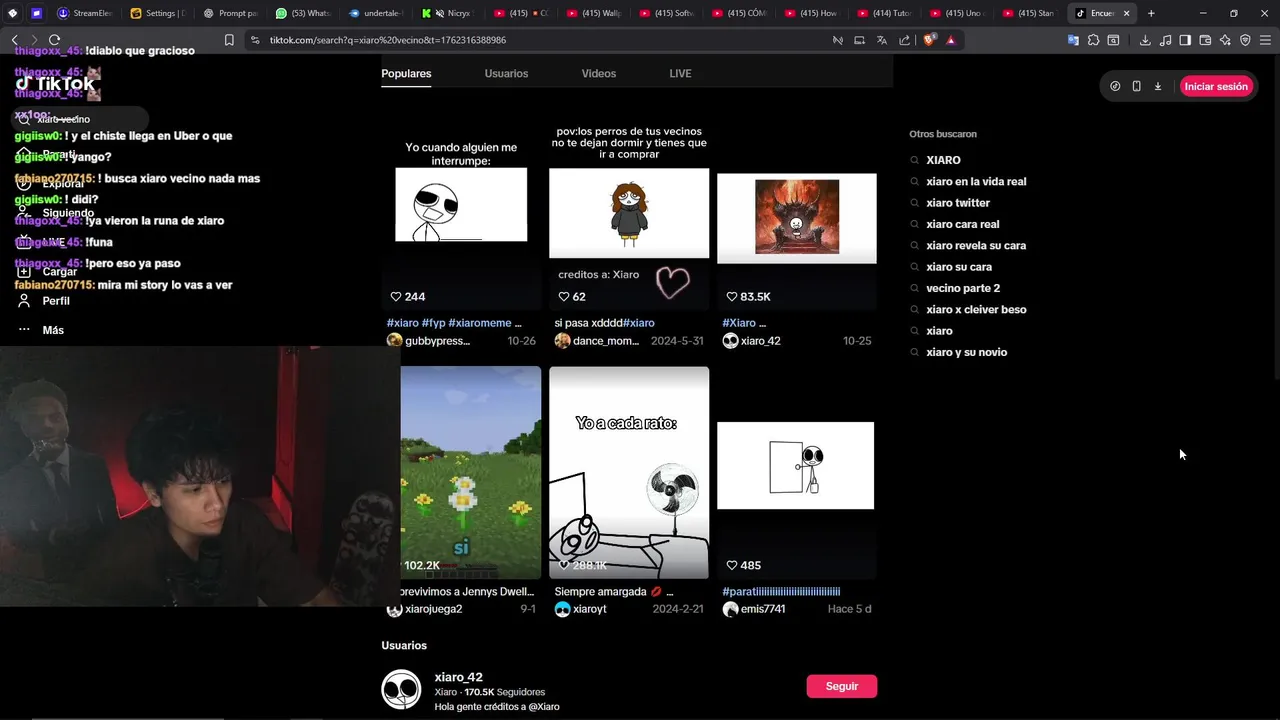The height and width of the screenshot is (720, 1280).
Task: Open the extensions puzzle icon
Action: click(1093, 40)
